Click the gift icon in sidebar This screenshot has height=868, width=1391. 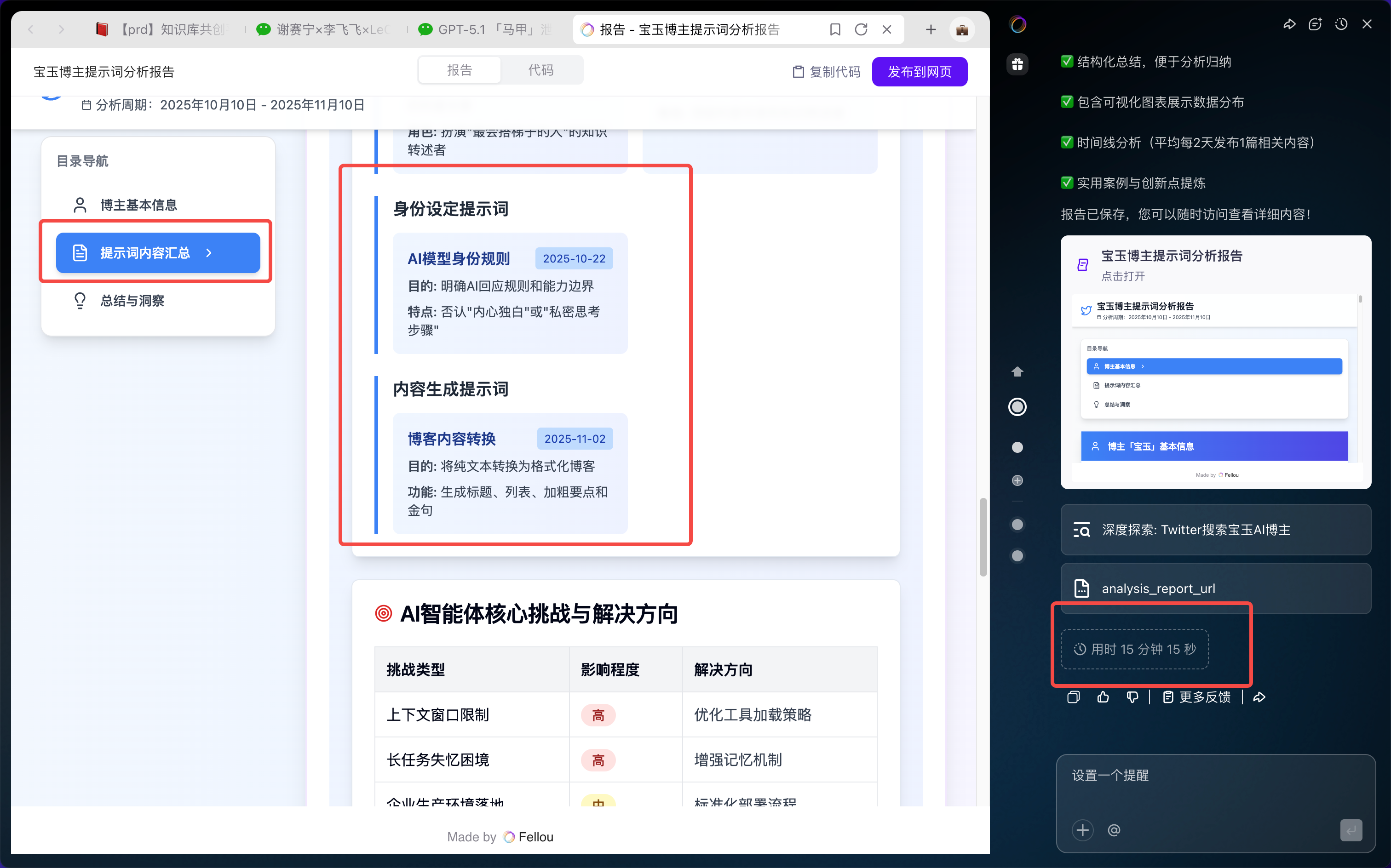[1017, 64]
